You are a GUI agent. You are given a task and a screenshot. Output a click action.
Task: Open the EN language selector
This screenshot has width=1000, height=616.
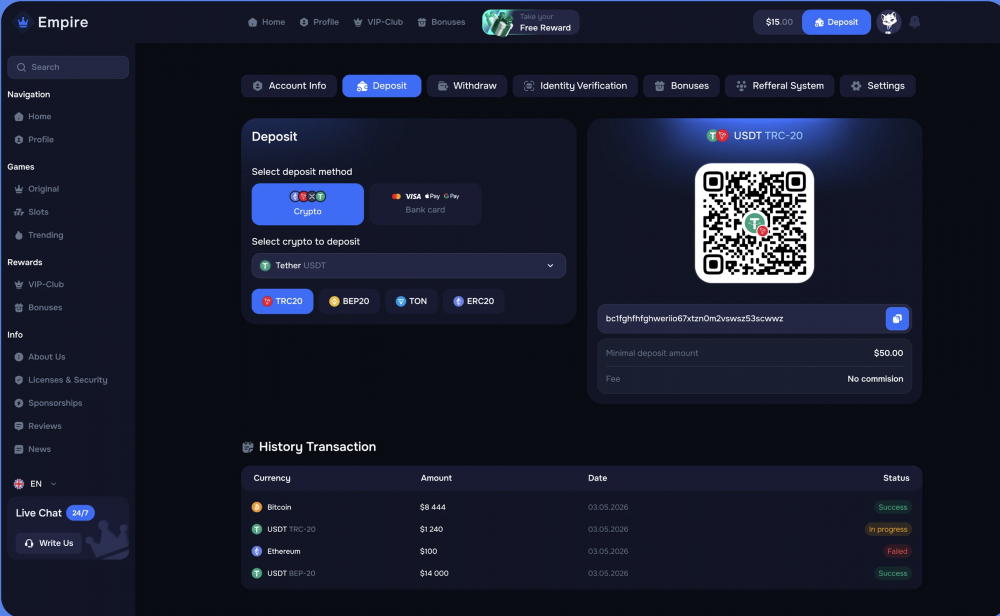36,484
